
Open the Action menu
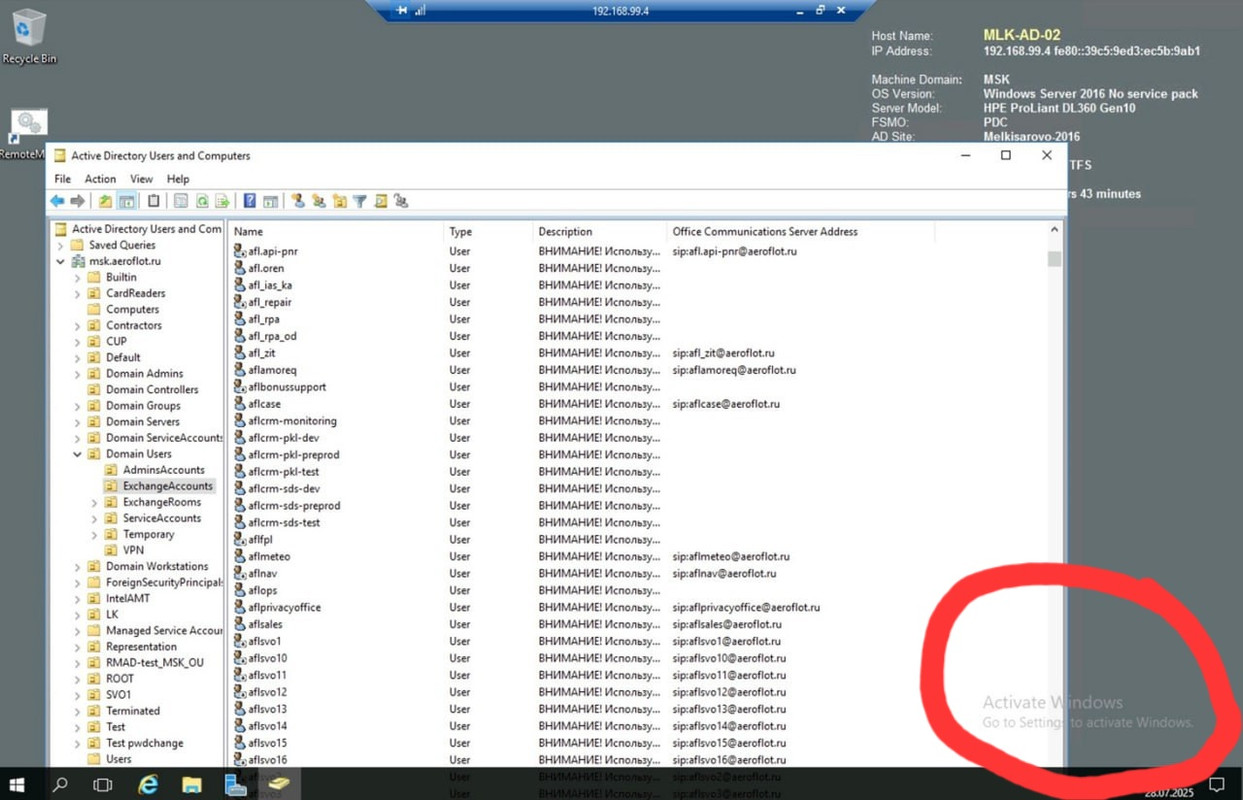click(x=100, y=179)
